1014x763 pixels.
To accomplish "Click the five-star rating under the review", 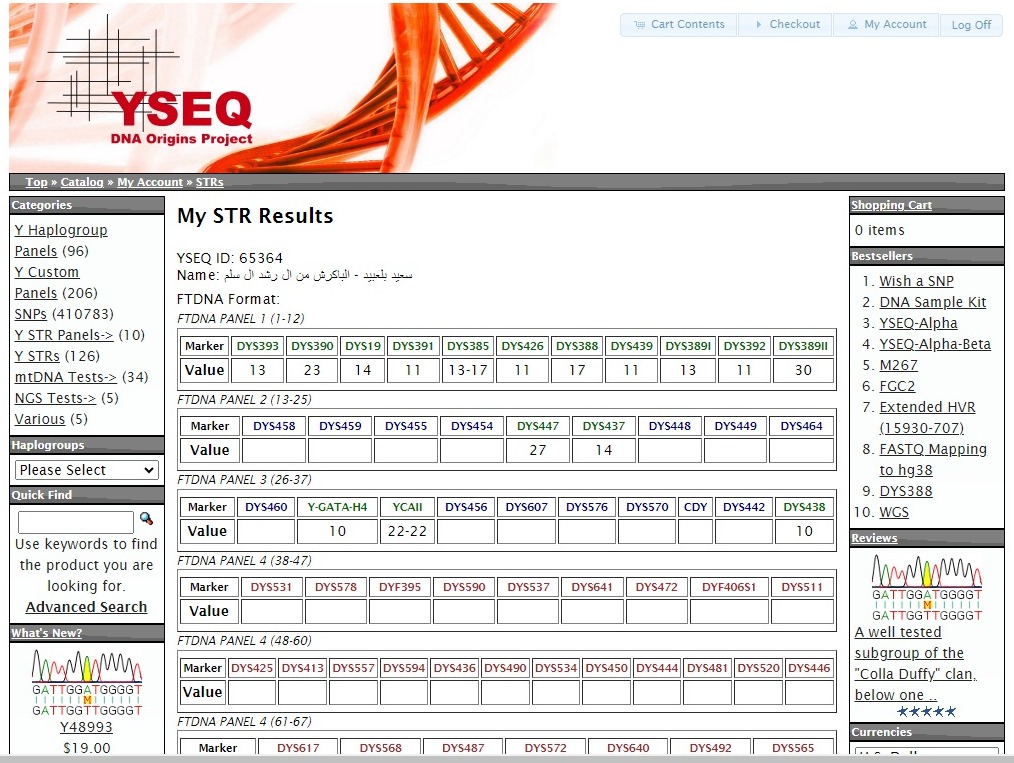I will 927,712.
